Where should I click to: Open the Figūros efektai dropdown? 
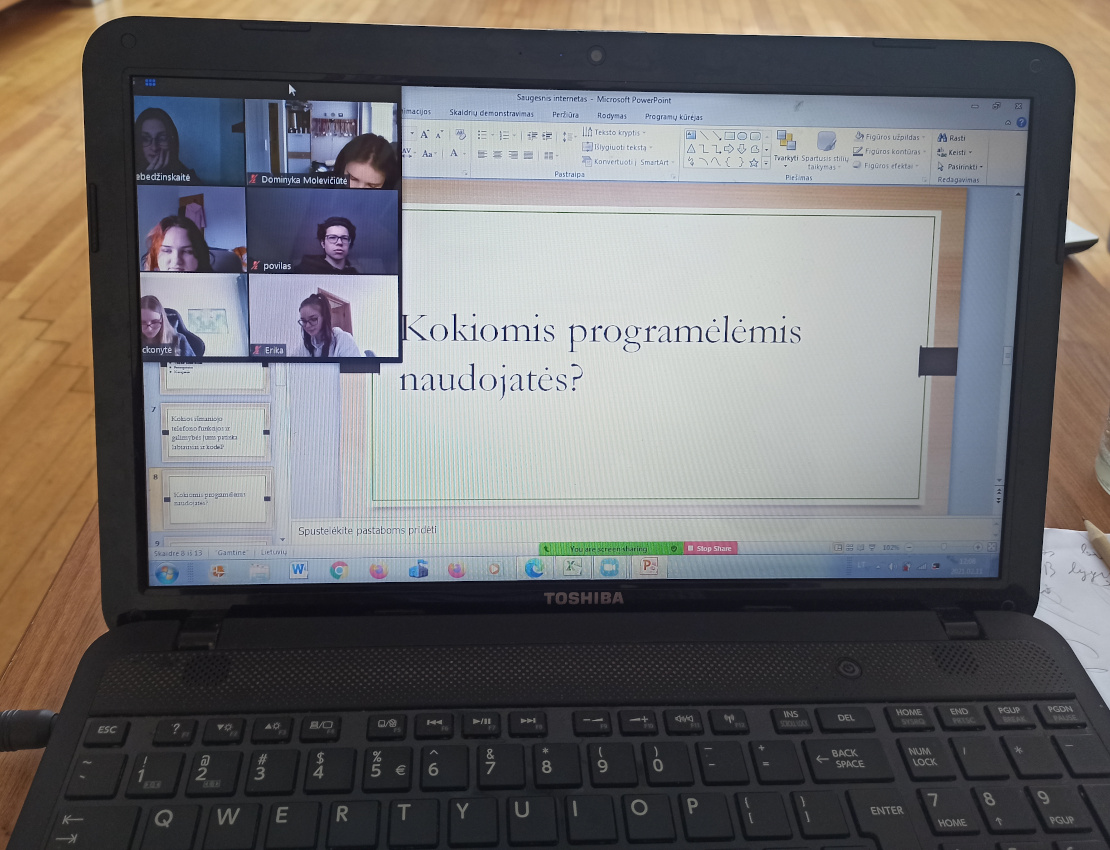point(886,166)
